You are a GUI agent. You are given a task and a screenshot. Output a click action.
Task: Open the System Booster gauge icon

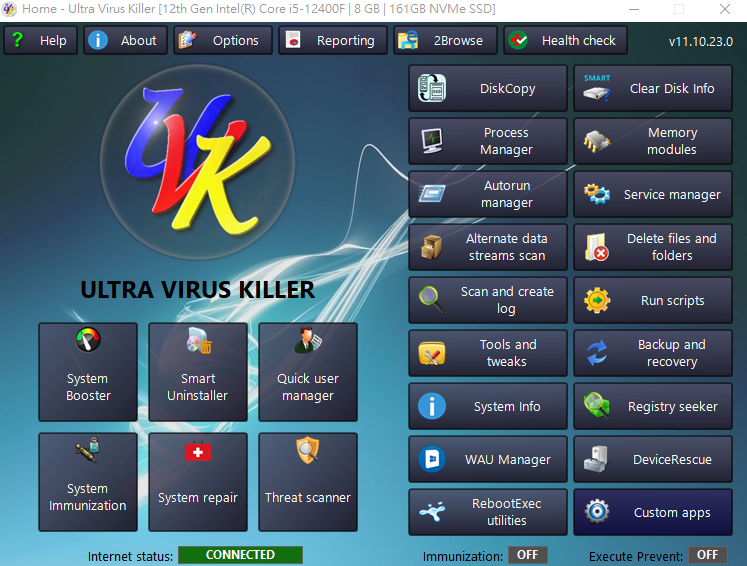88,343
